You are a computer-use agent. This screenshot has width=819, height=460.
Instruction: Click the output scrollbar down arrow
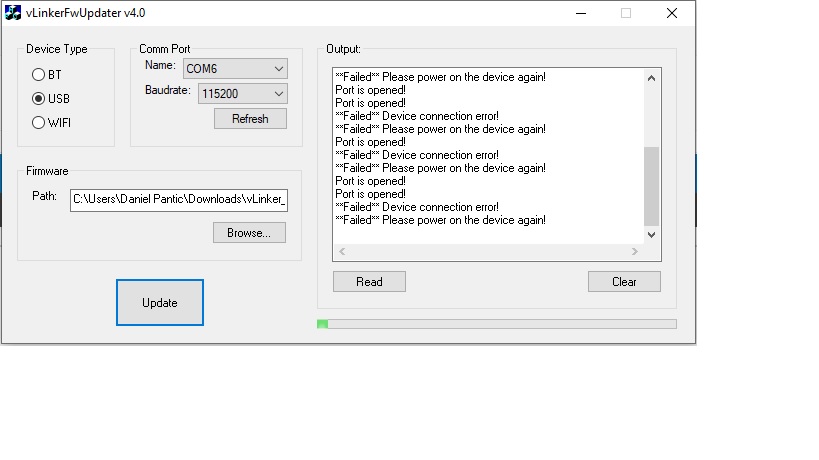click(652, 234)
